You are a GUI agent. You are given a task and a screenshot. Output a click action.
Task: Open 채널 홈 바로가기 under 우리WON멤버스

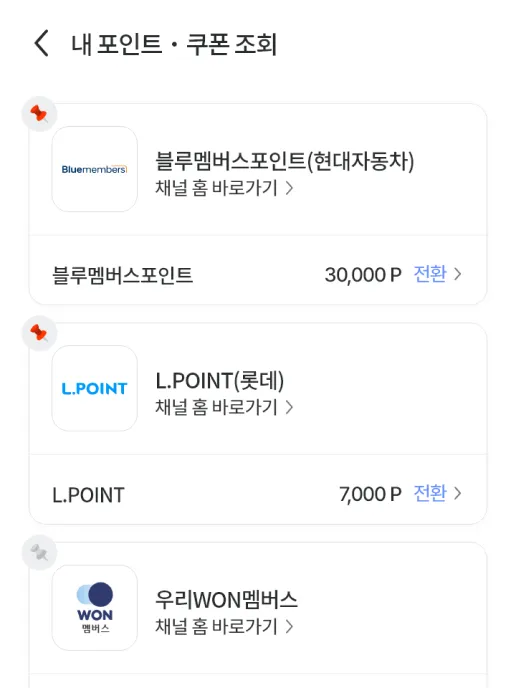tap(224, 627)
